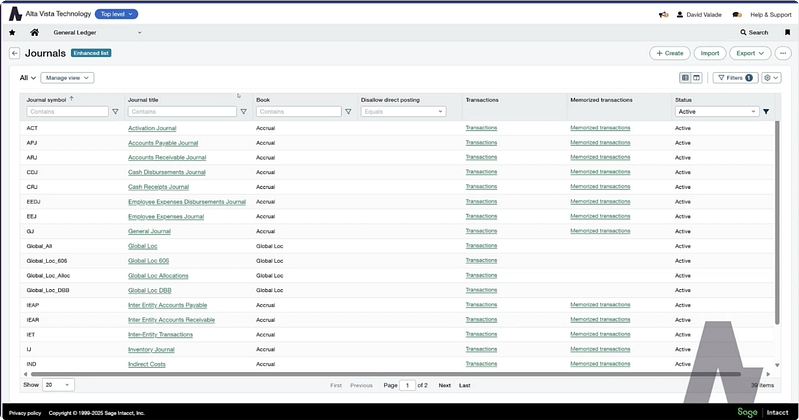The height and width of the screenshot is (420, 799).
Task: Click the favorites star icon
Action: [12, 32]
